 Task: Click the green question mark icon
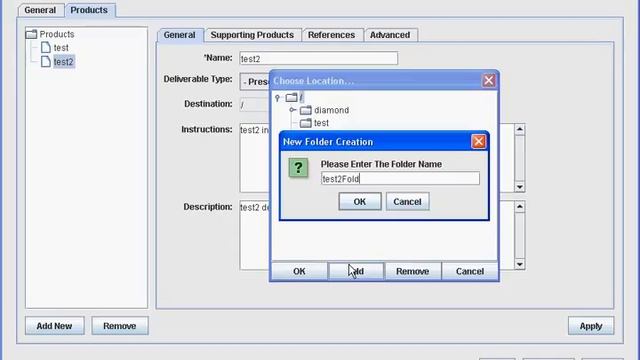(x=298, y=167)
